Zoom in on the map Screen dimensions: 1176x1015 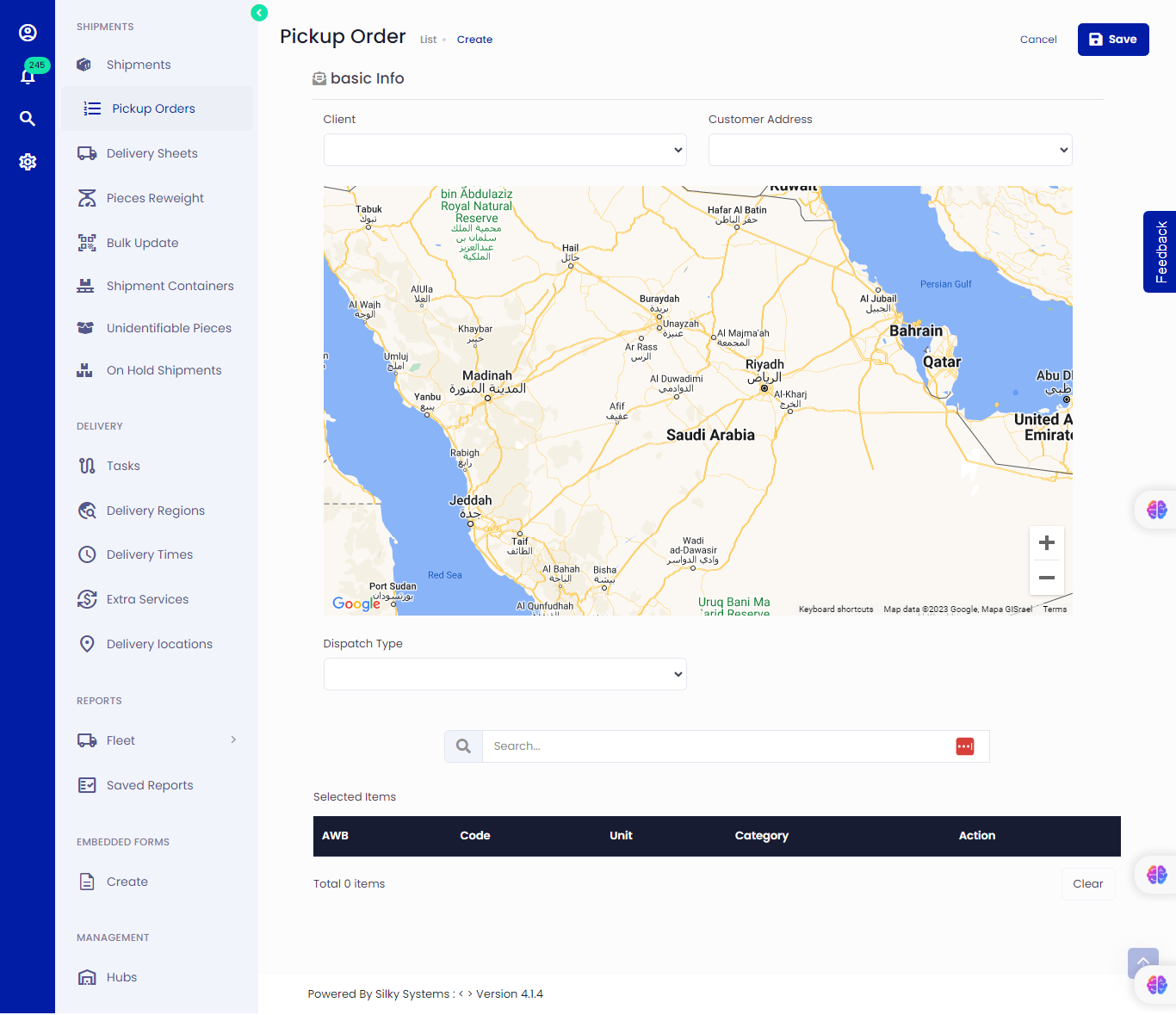point(1047,542)
